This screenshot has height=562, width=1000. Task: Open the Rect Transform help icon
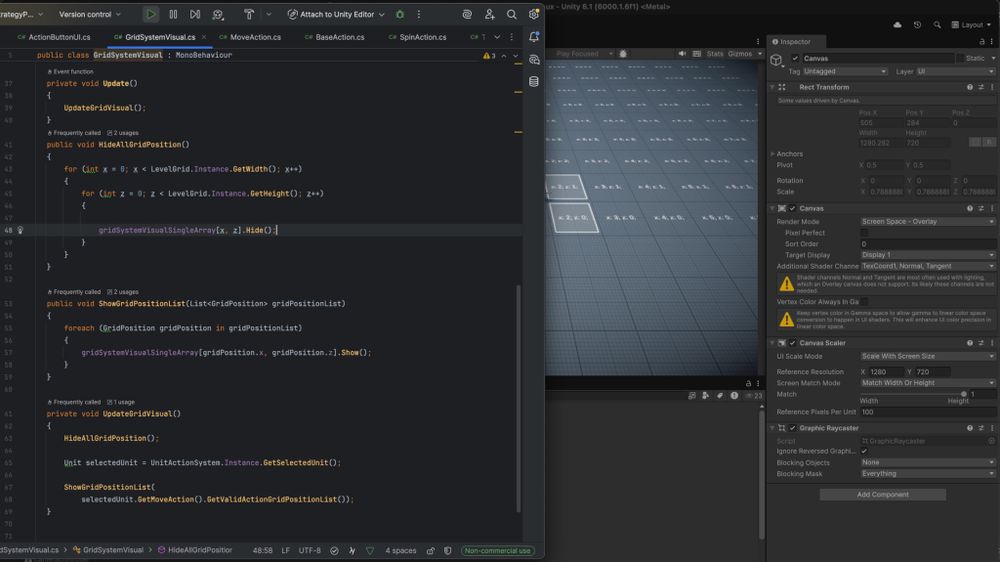(x=968, y=87)
